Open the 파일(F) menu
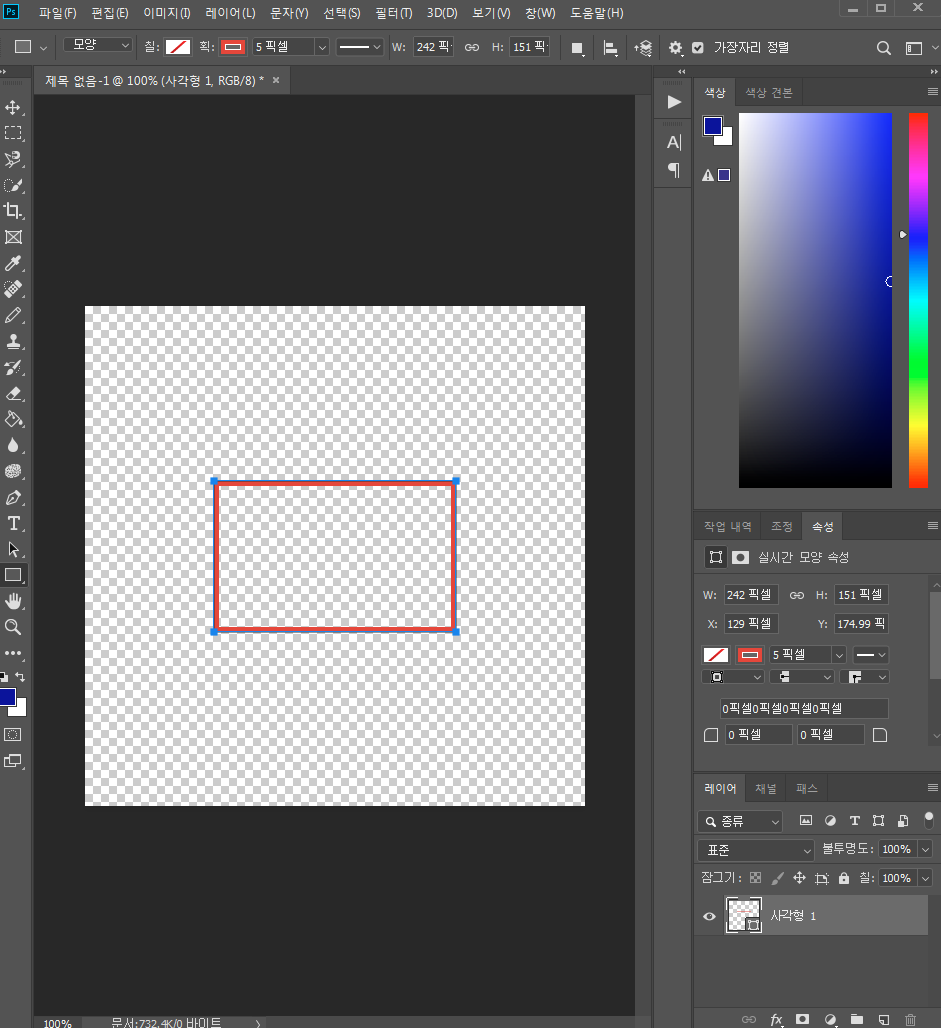Image resolution: width=941 pixels, height=1028 pixels. click(58, 13)
